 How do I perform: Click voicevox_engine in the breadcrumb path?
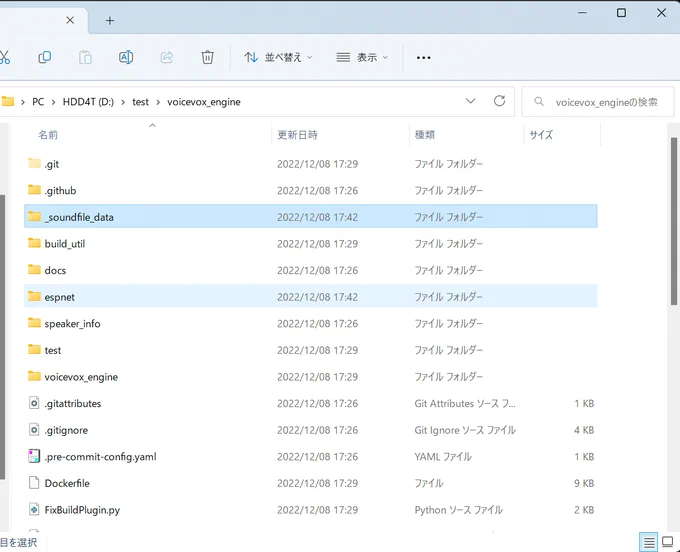(204, 102)
